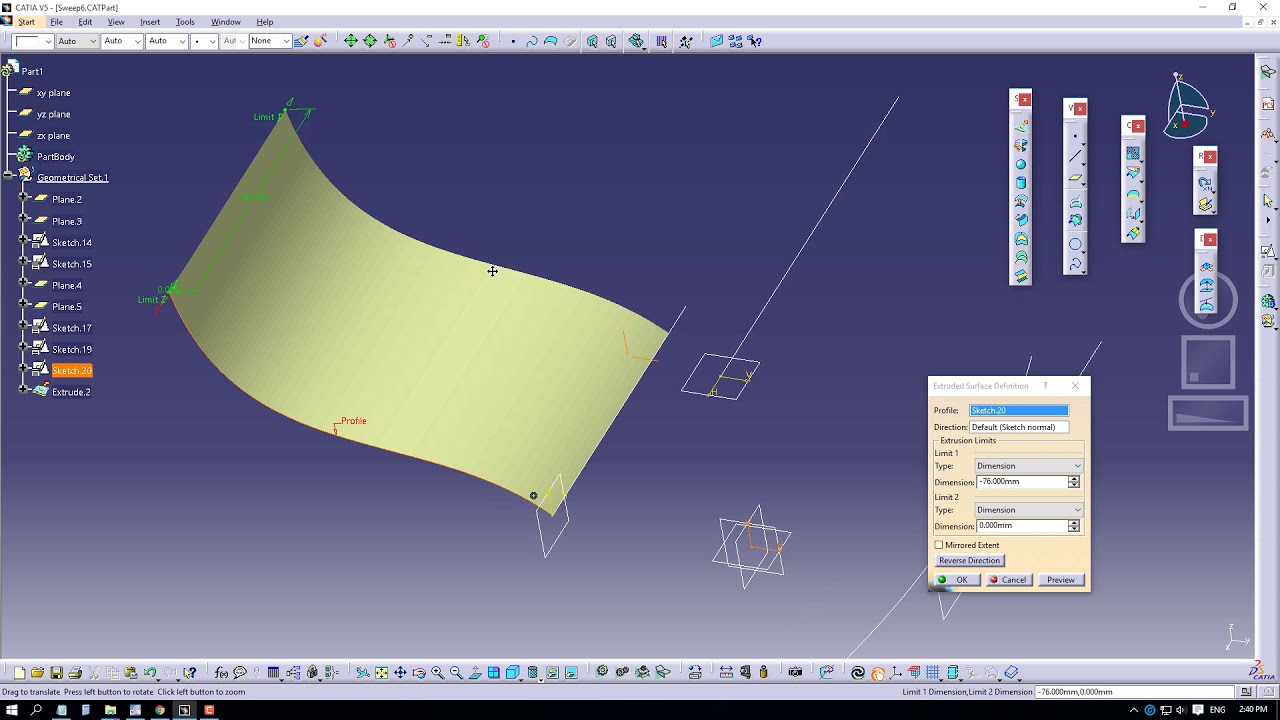
Task: Click the Save icon in bottom toolbar
Action: coord(56,672)
